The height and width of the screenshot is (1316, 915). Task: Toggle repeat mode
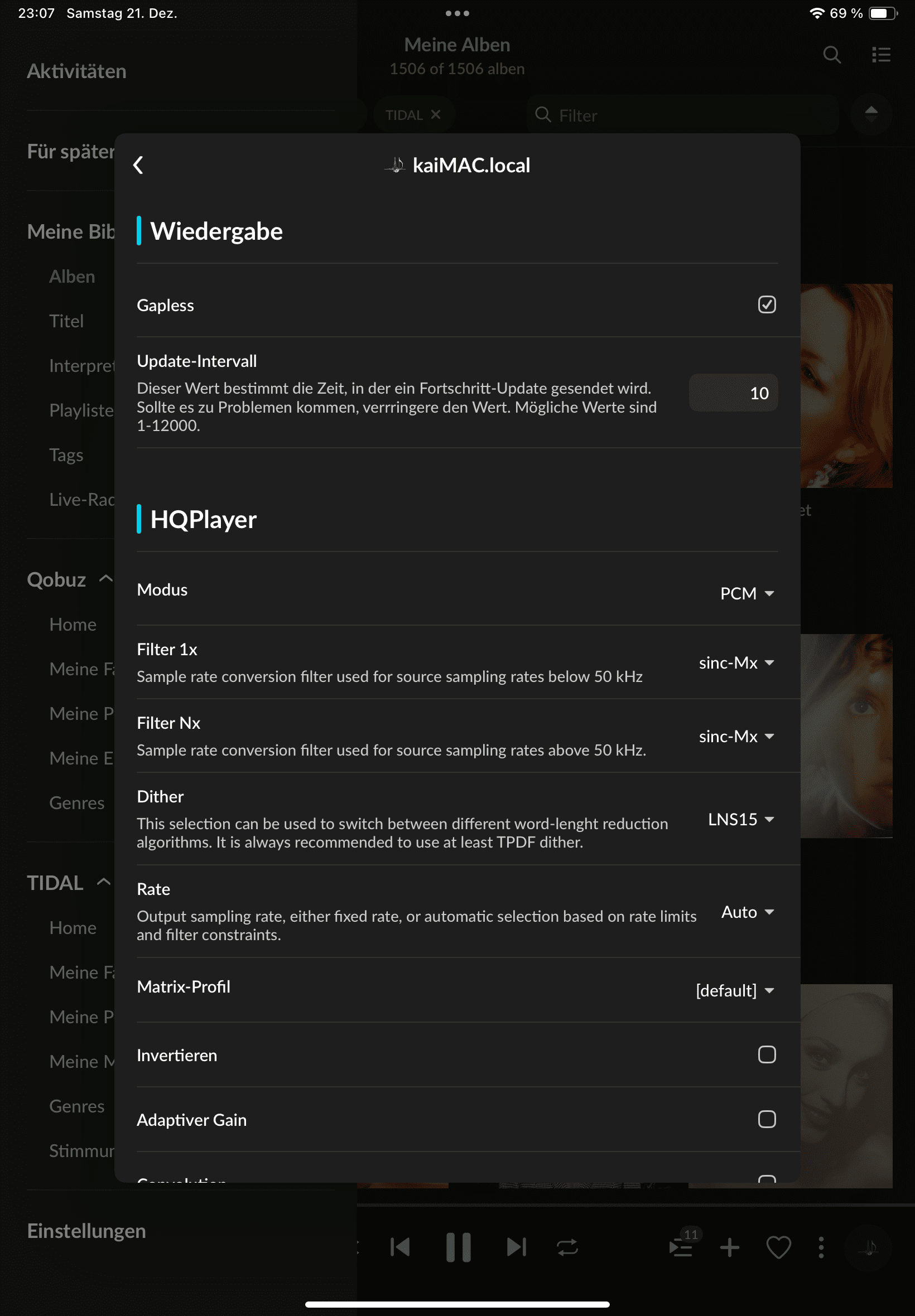pyautogui.click(x=567, y=1247)
